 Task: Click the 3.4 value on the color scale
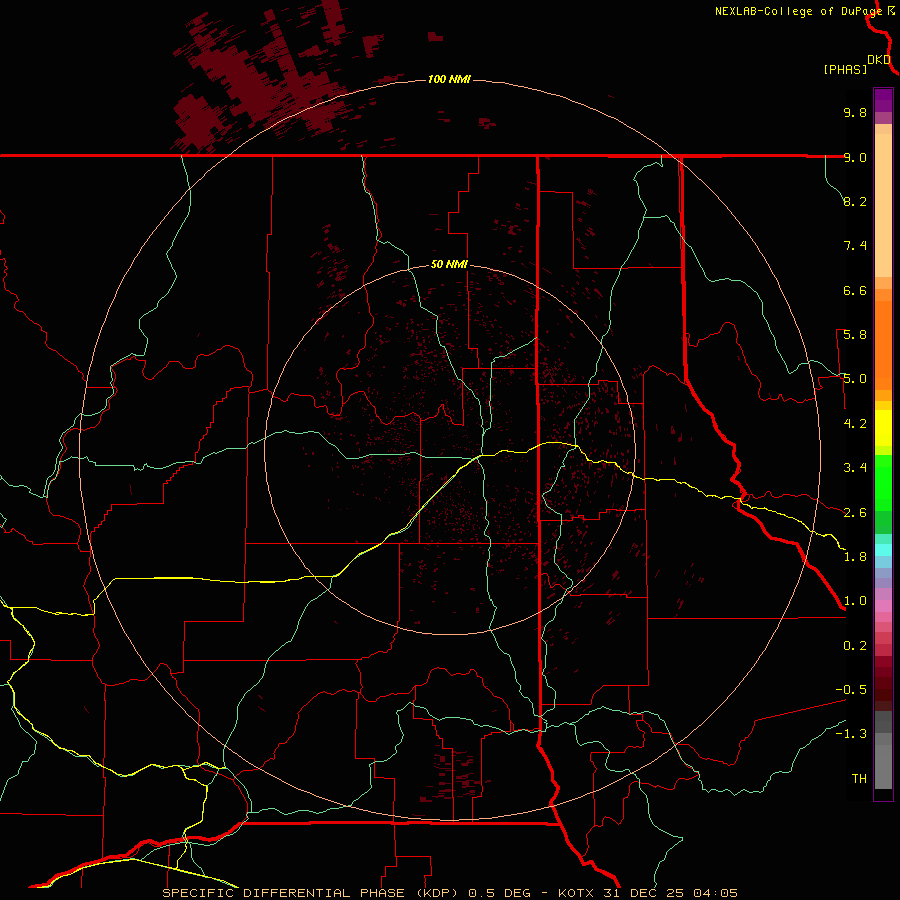[x=855, y=468]
